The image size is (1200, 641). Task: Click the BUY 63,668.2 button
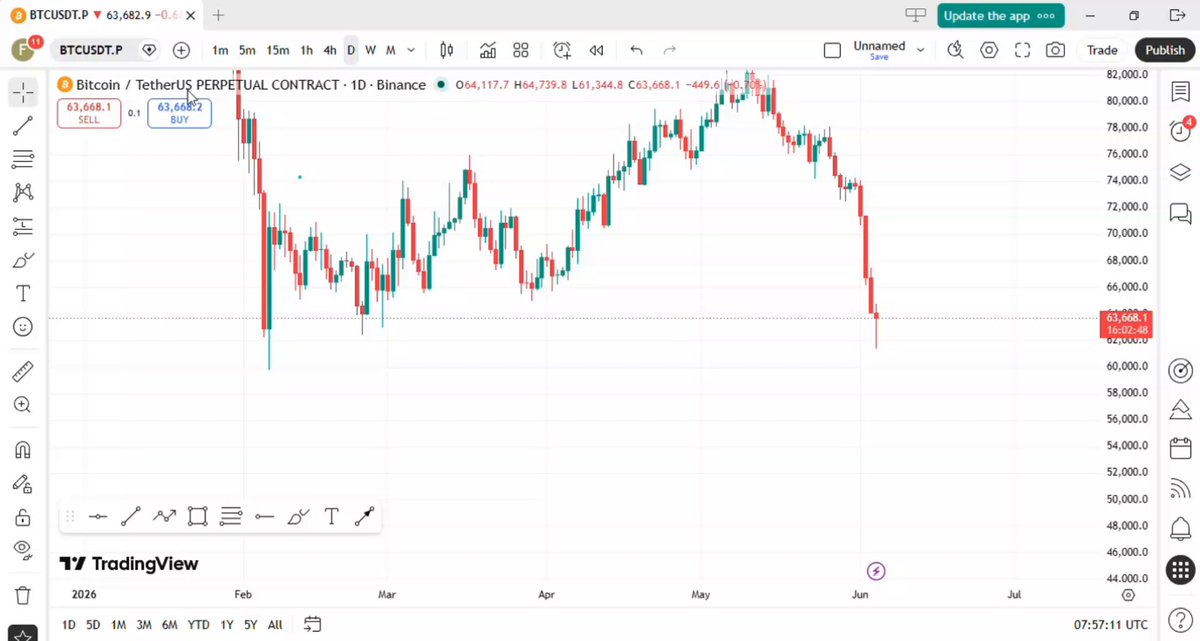(179, 113)
